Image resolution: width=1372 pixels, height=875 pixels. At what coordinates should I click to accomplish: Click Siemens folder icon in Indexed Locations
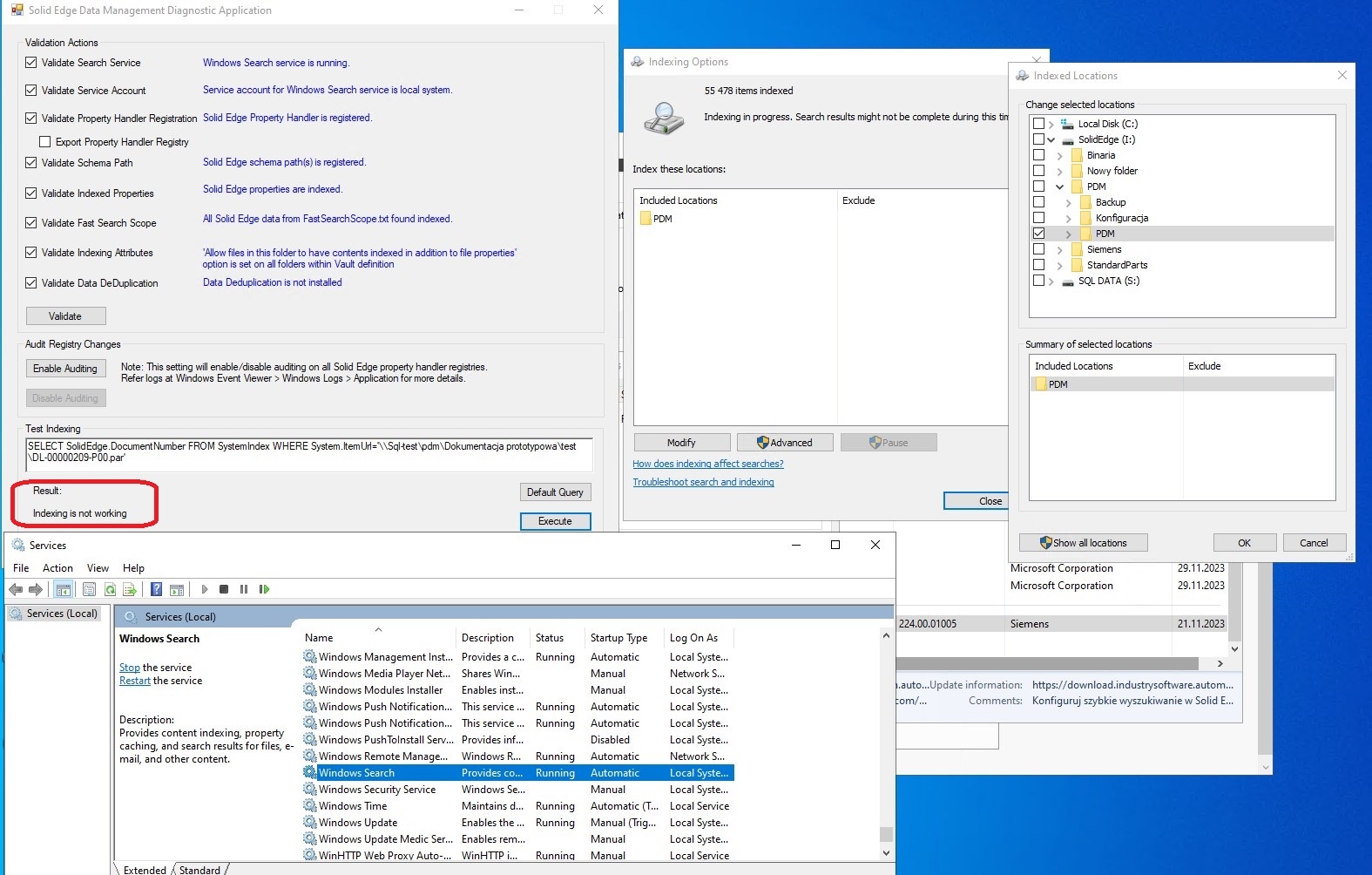[x=1077, y=249]
